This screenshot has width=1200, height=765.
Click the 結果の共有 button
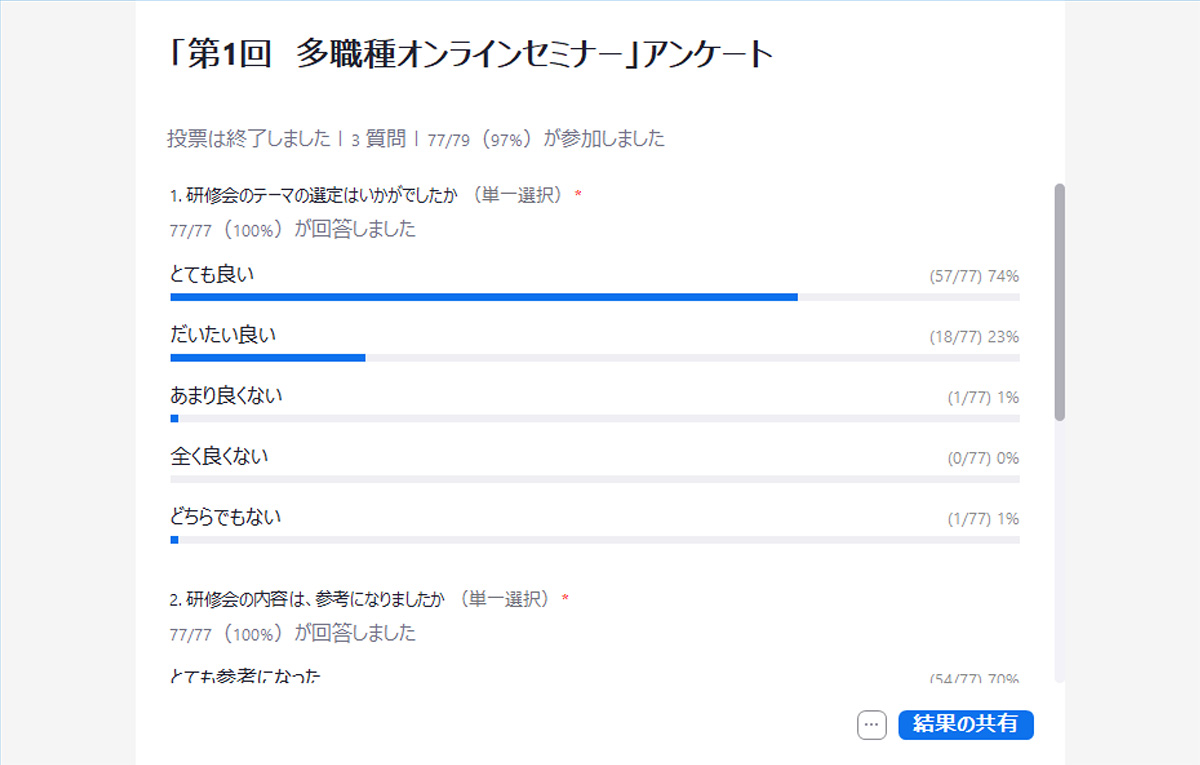tap(965, 725)
